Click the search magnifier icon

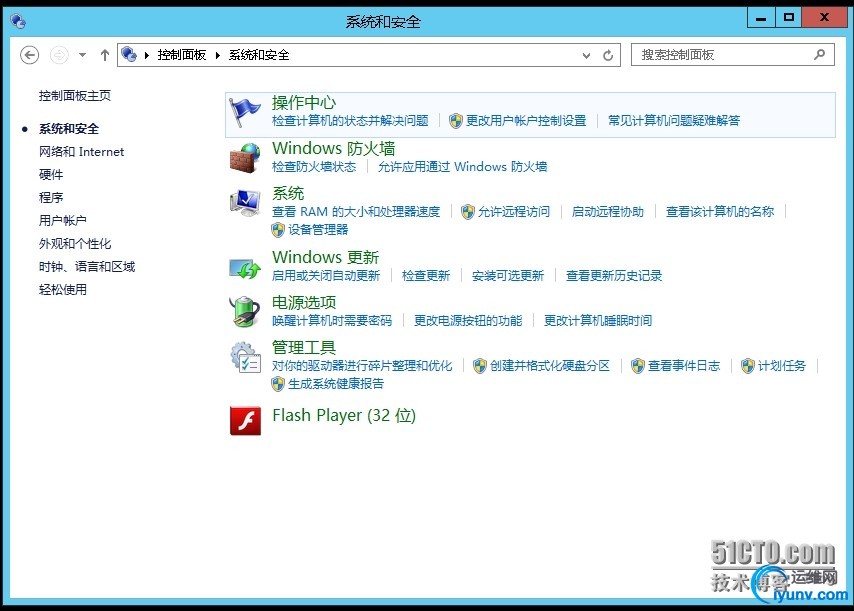[819, 54]
